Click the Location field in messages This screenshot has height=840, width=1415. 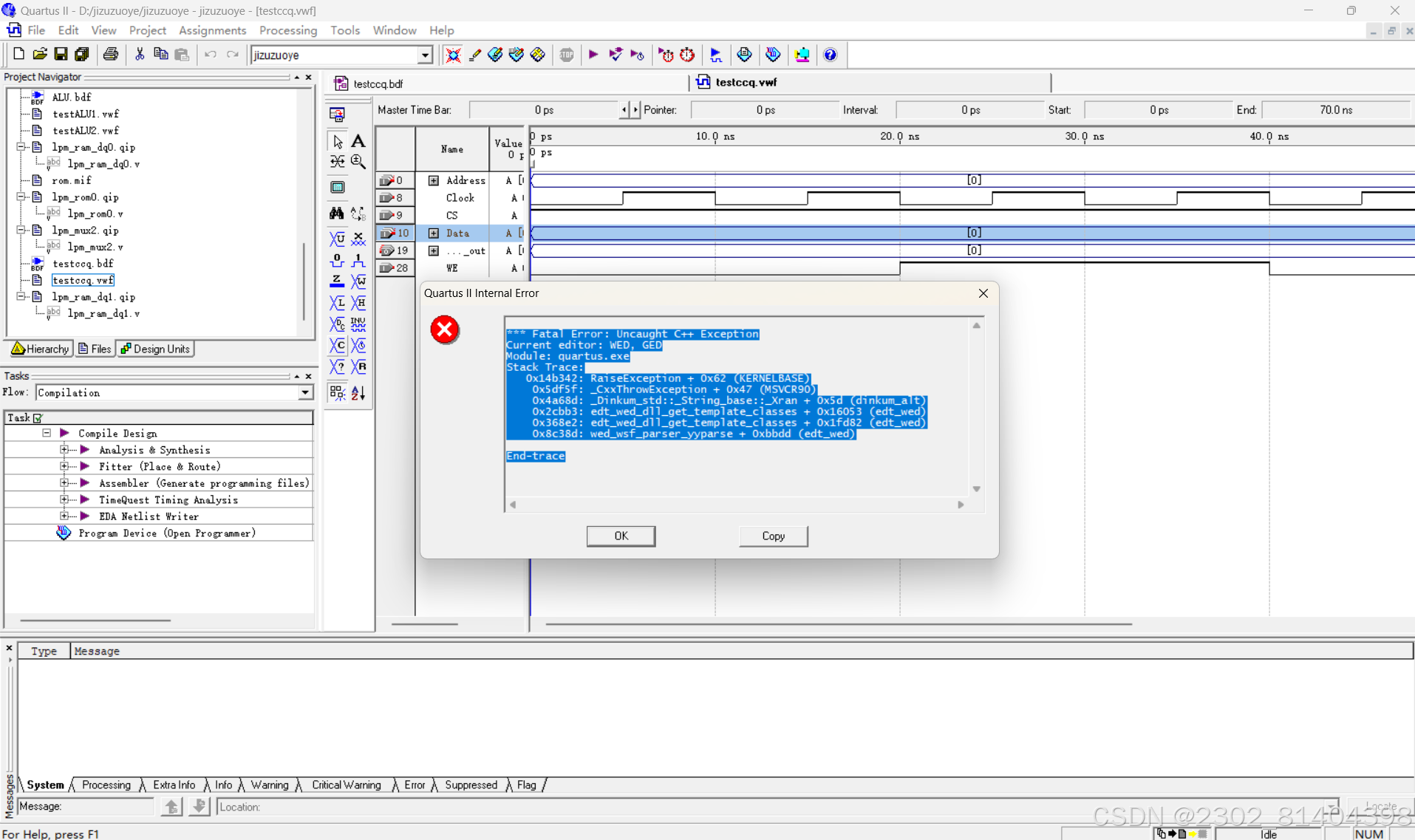pyautogui.click(x=776, y=807)
